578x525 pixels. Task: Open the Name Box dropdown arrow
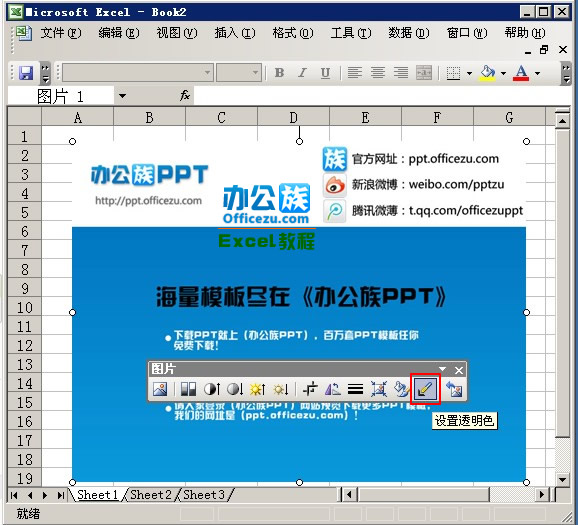point(122,96)
